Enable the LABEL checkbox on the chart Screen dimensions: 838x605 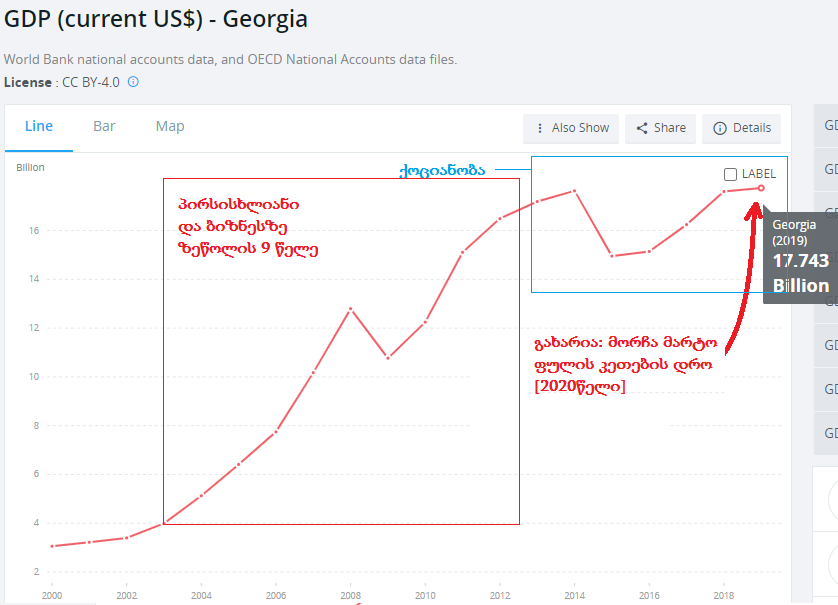[731, 174]
